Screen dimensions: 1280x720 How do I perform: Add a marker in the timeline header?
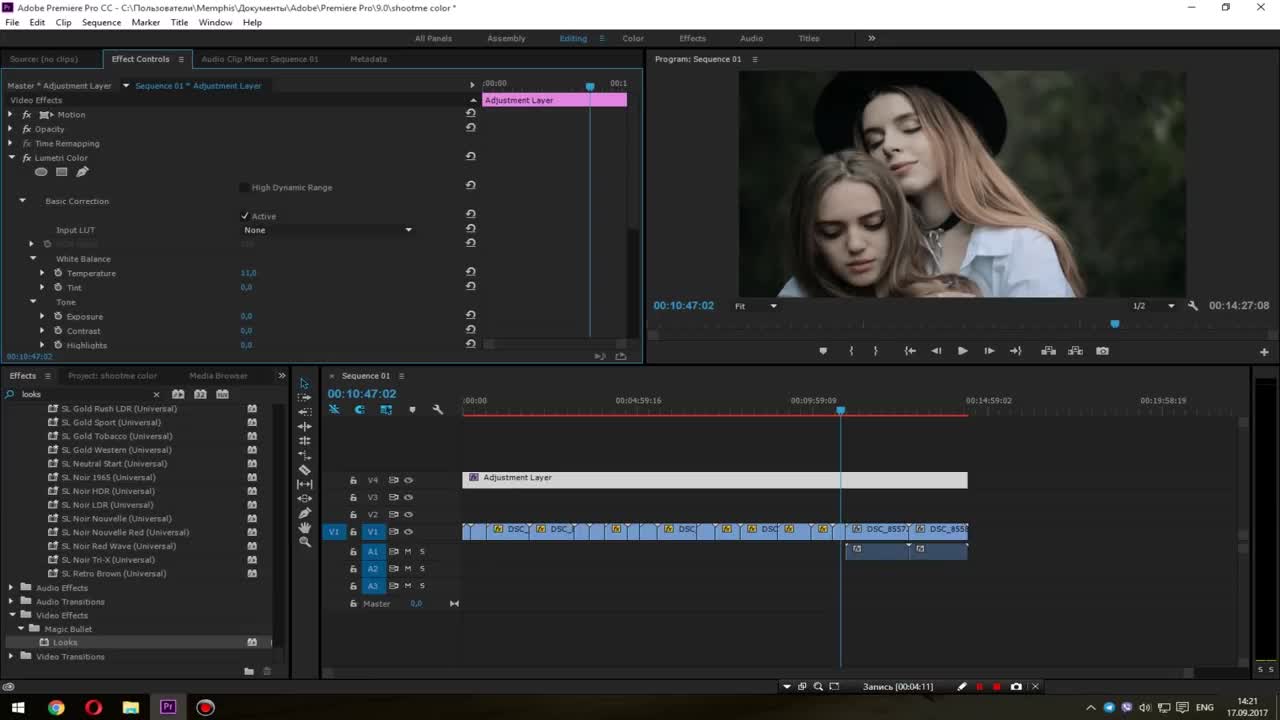(x=412, y=410)
